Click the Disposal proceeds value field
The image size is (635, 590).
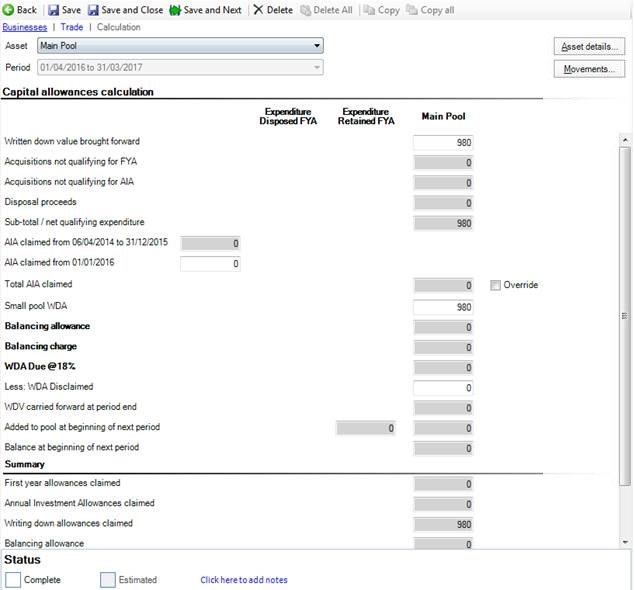(x=443, y=203)
